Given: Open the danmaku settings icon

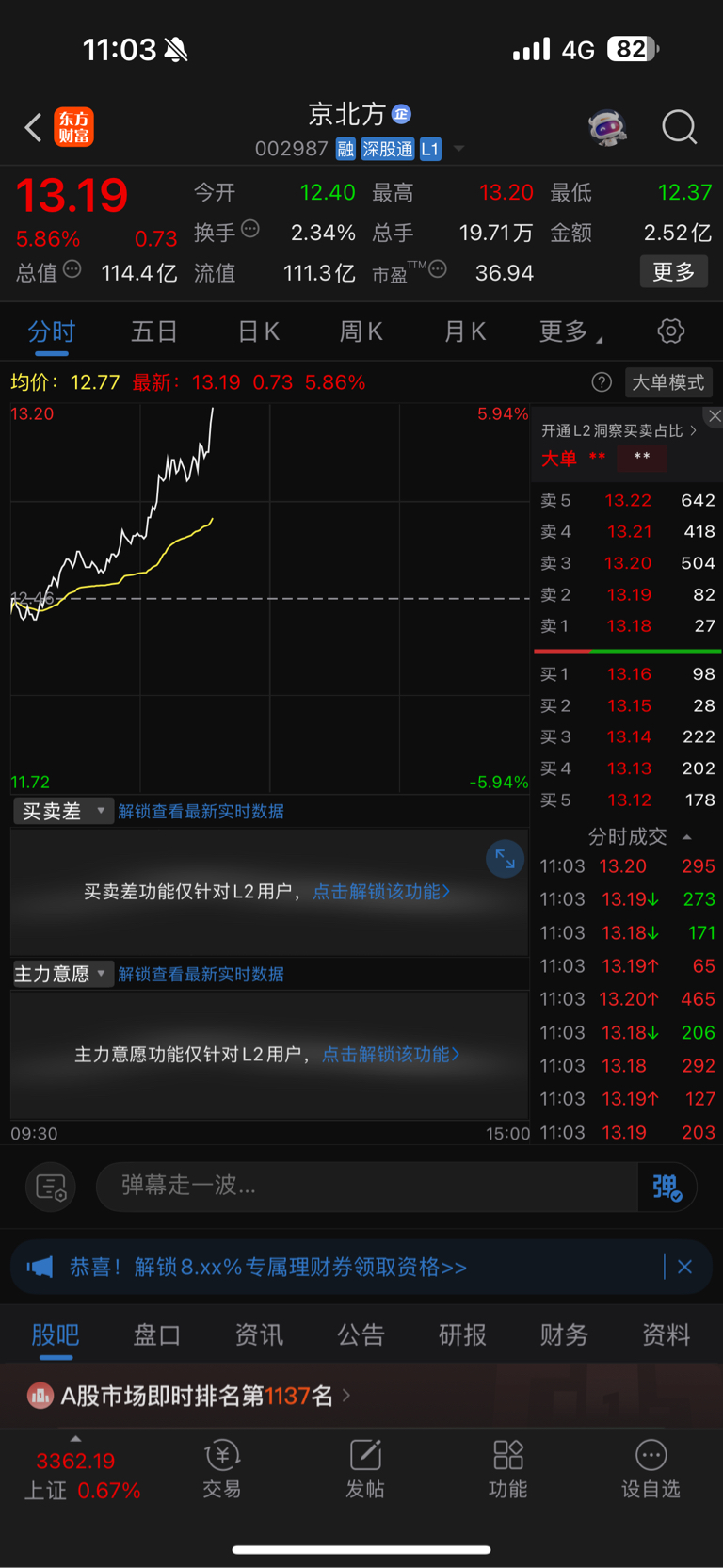Looking at the screenshot, I should [51, 1187].
